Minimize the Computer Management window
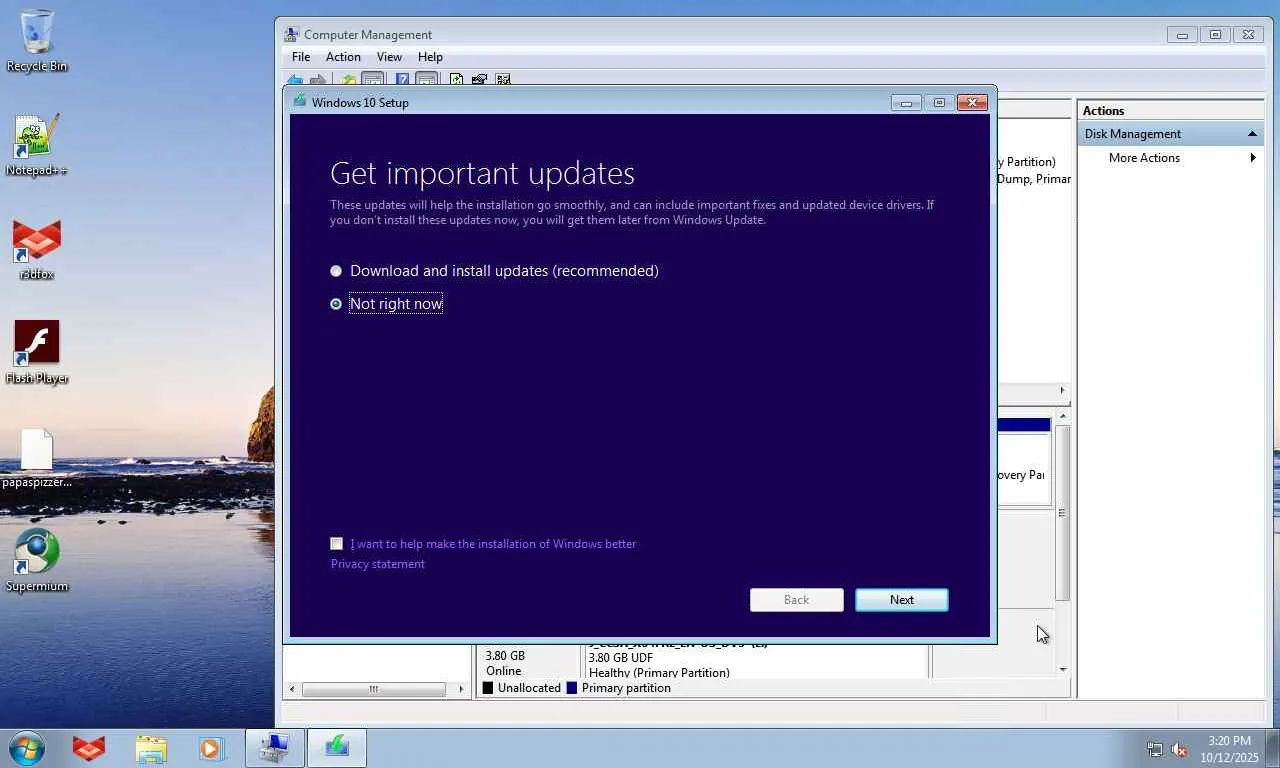The width and height of the screenshot is (1280, 768). coord(1182,34)
